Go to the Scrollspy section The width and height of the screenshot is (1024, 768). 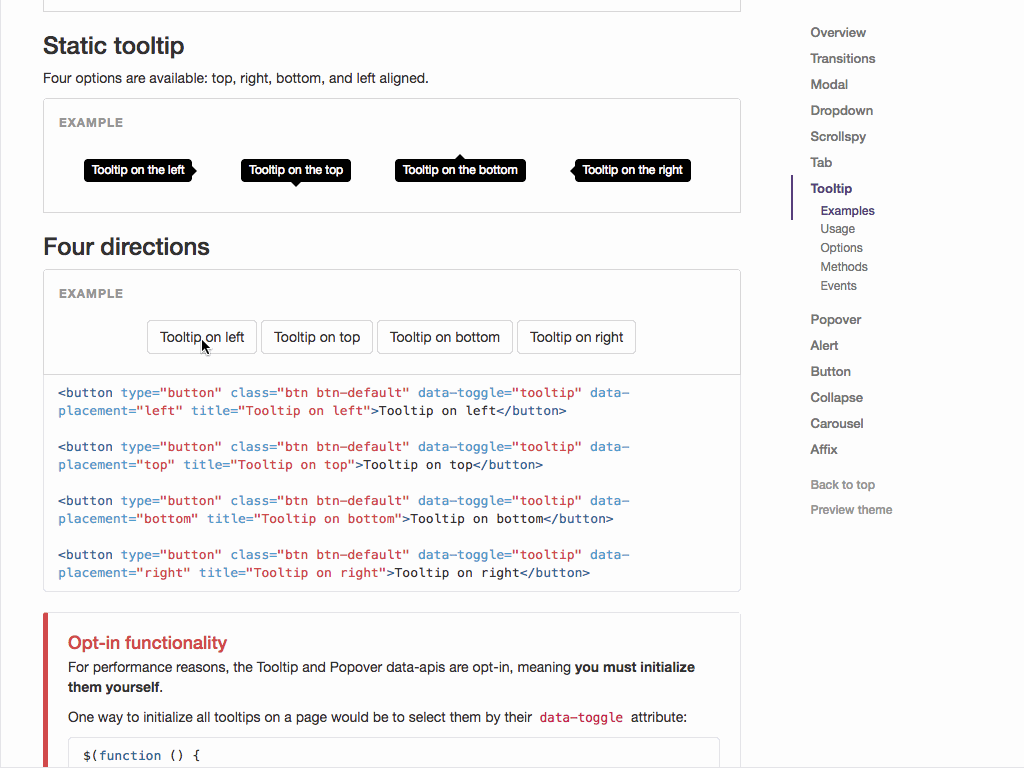pyautogui.click(x=840, y=136)
